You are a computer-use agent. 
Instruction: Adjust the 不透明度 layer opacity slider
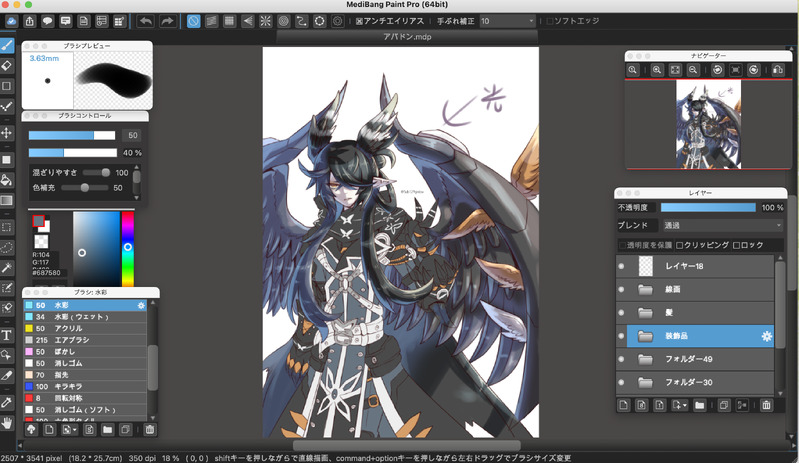pos(708,208)
